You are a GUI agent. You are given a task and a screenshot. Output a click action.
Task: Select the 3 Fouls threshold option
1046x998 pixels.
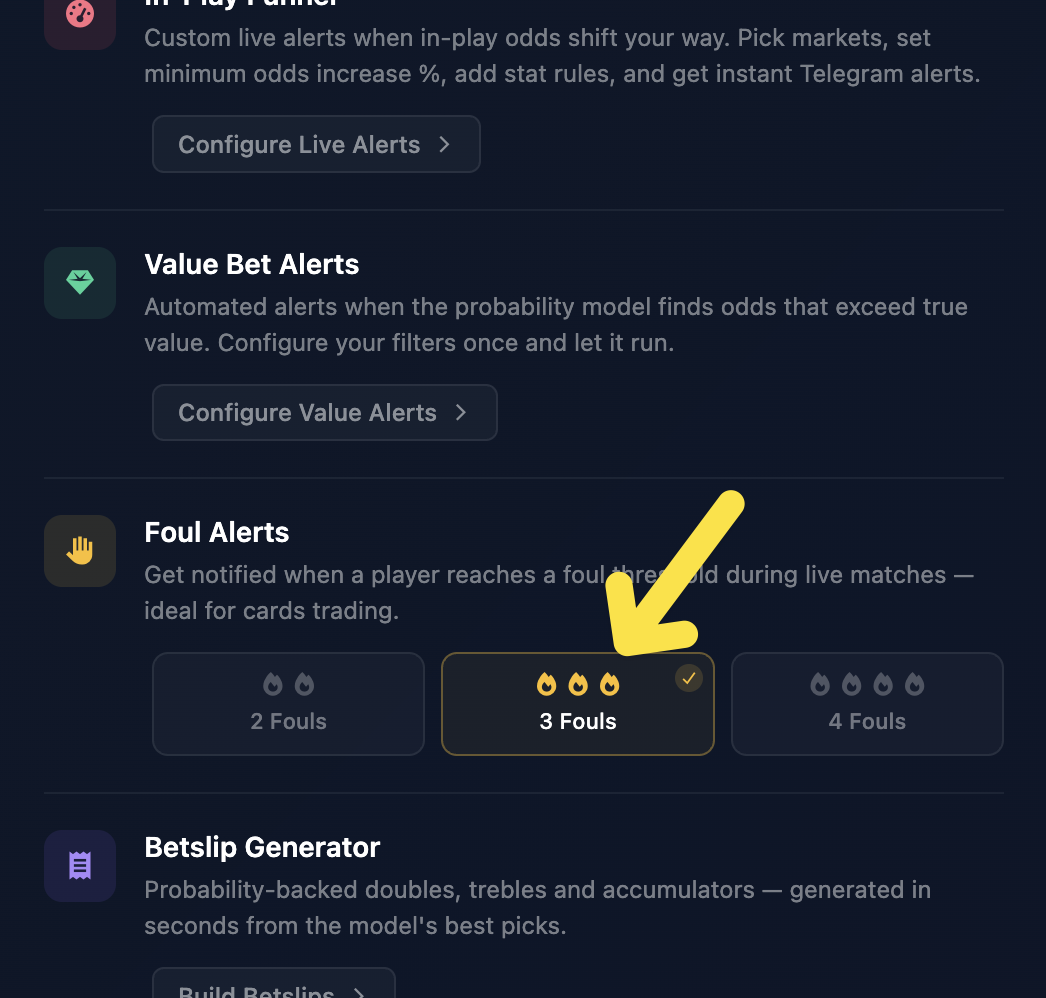(x=578, y=704)
